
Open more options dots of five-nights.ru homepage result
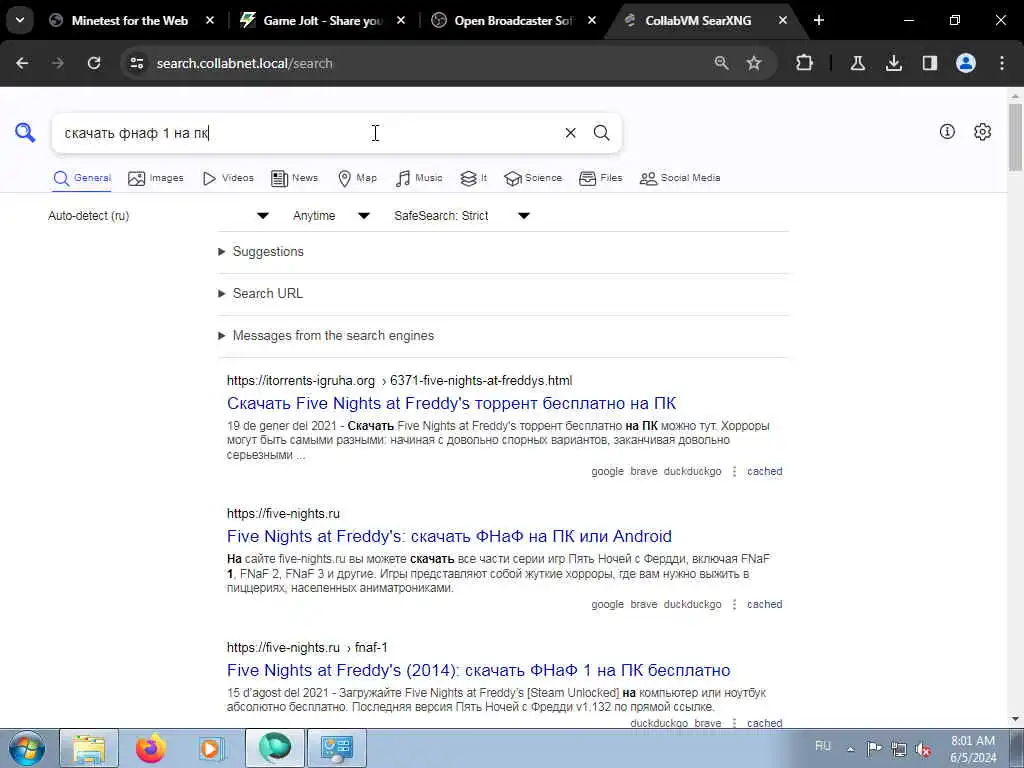point(735,605)
